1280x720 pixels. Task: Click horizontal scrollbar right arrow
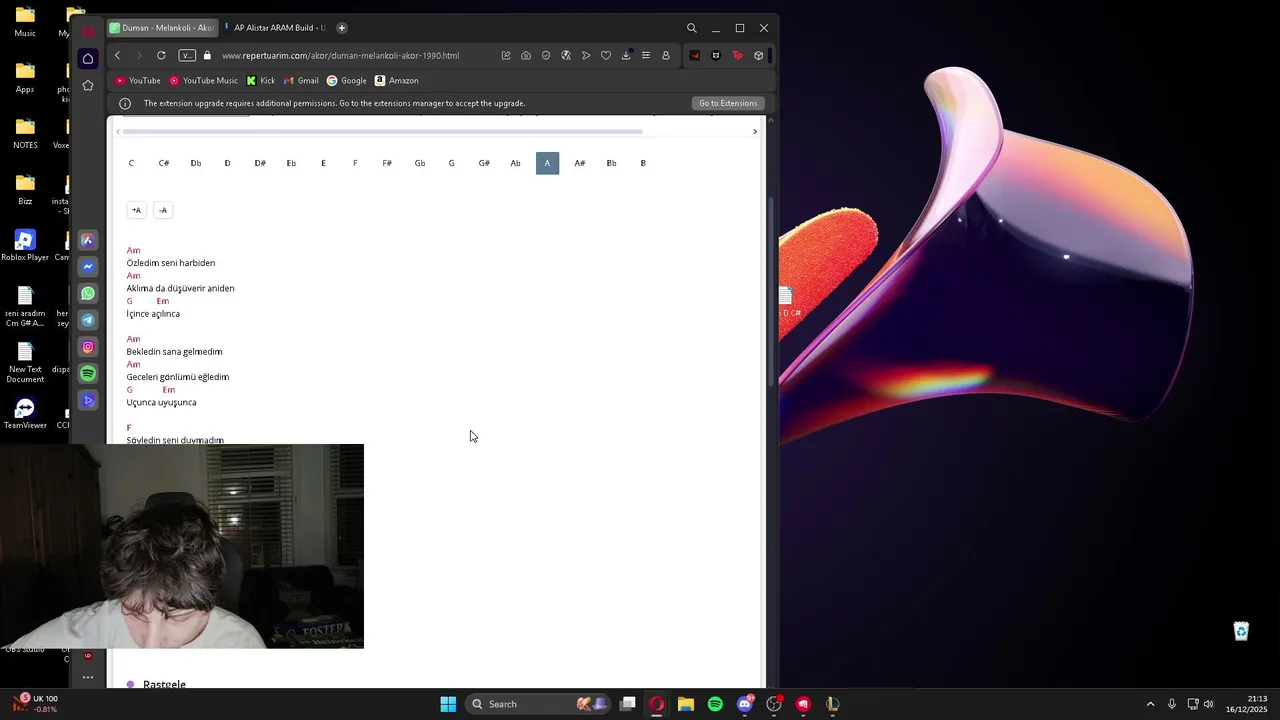755,131
